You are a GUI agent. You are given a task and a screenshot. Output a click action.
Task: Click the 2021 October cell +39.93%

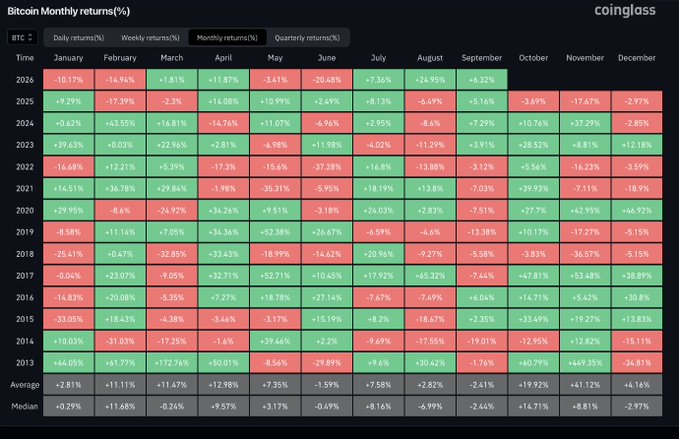[534, 189]
